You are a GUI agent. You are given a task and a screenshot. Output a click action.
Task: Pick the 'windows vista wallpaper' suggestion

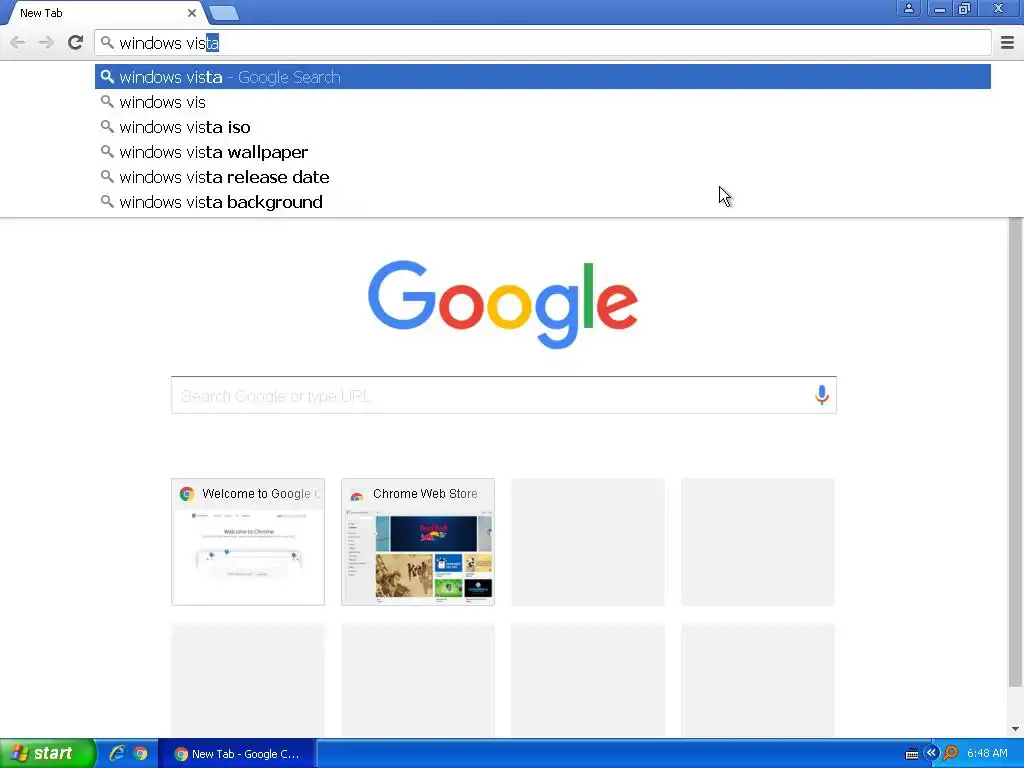[543, 152]
